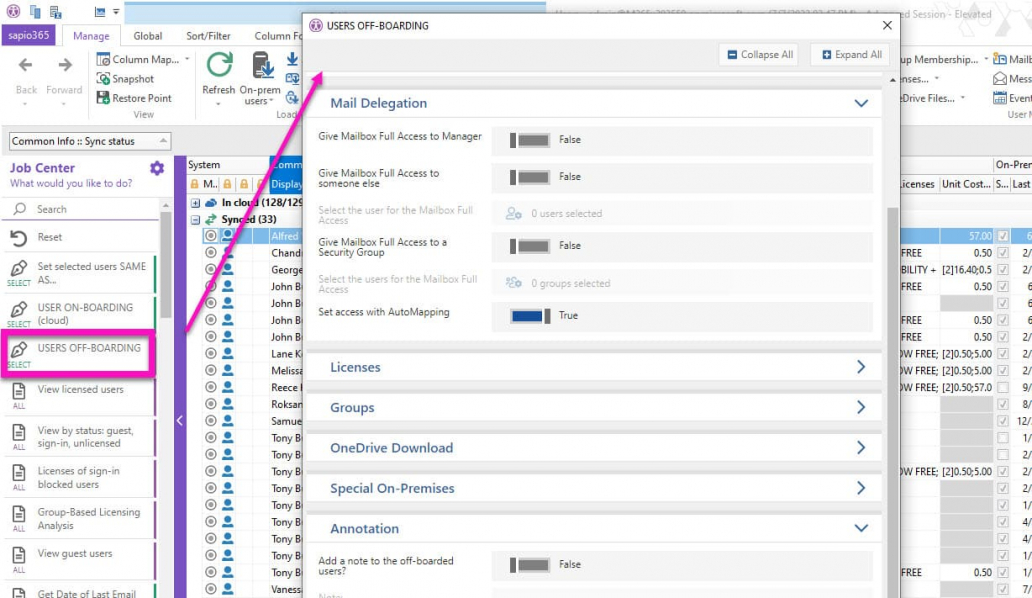Viewport: 1032px width, 598px height.
Task: Open the sapio365 tab
Action: tap(28, 36)
